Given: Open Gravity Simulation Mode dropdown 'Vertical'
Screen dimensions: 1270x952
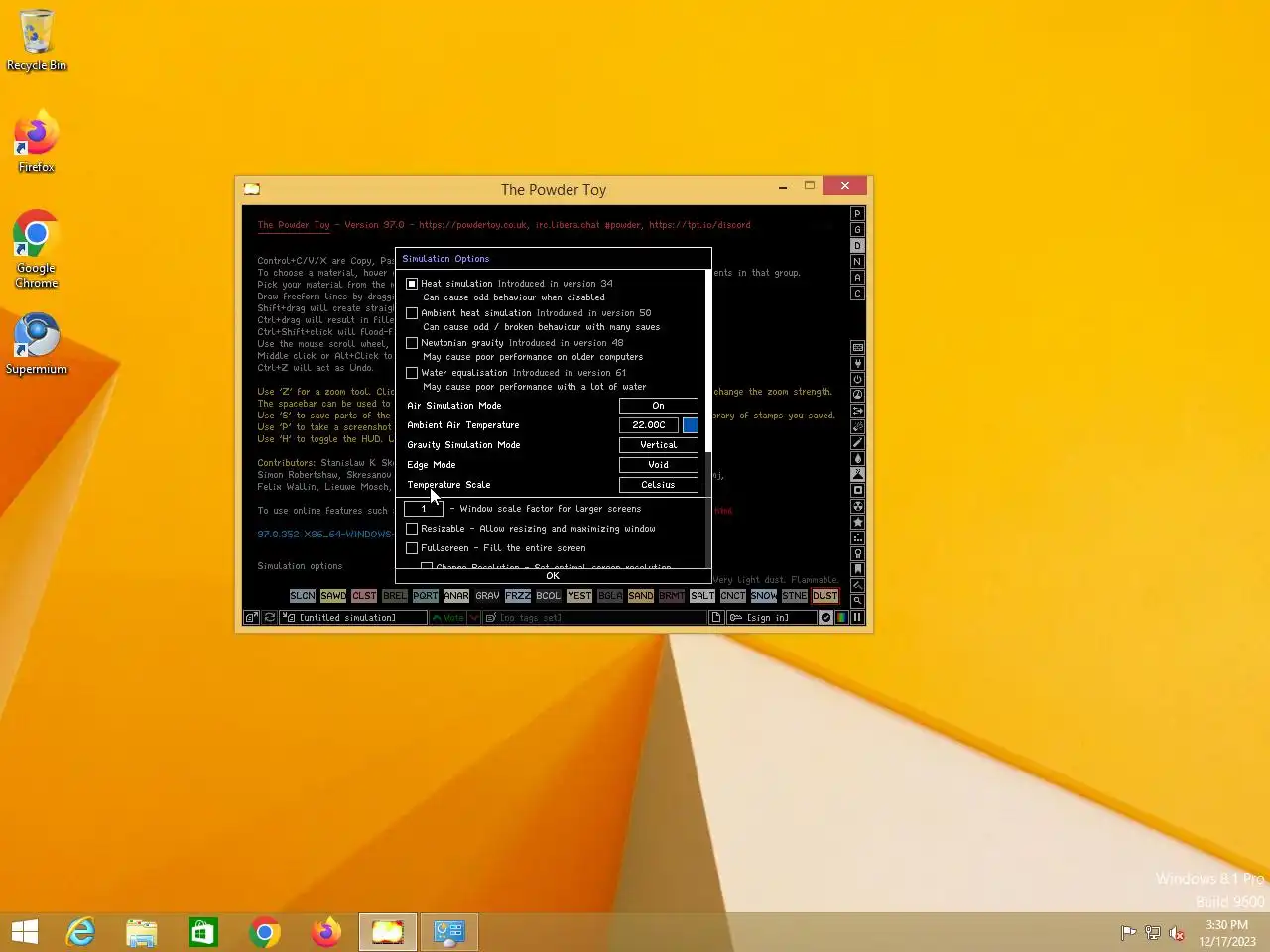Looking at the screenshot, I should 659,445.
